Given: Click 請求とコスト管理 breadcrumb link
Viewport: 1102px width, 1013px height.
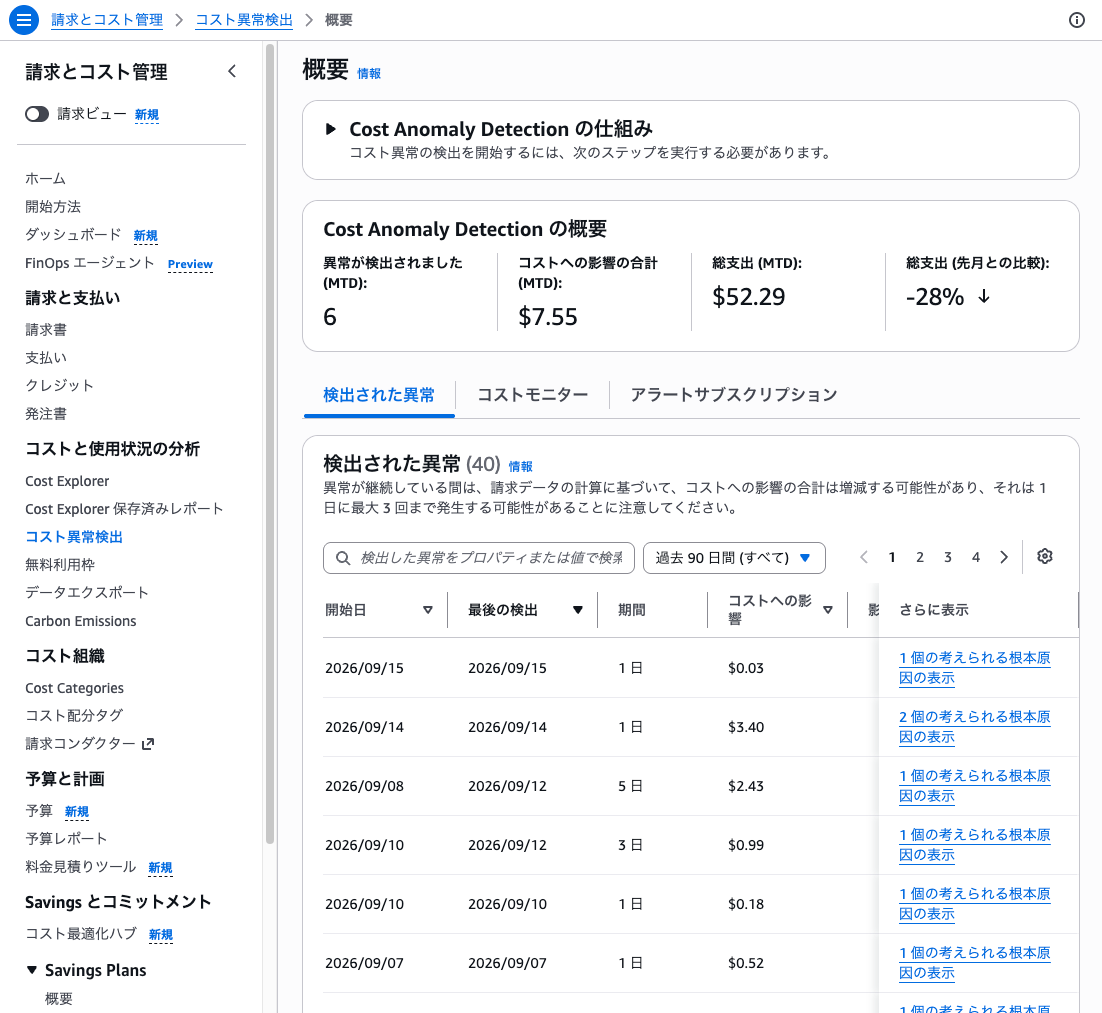Looking at the screenshot, I should [107, 20].
